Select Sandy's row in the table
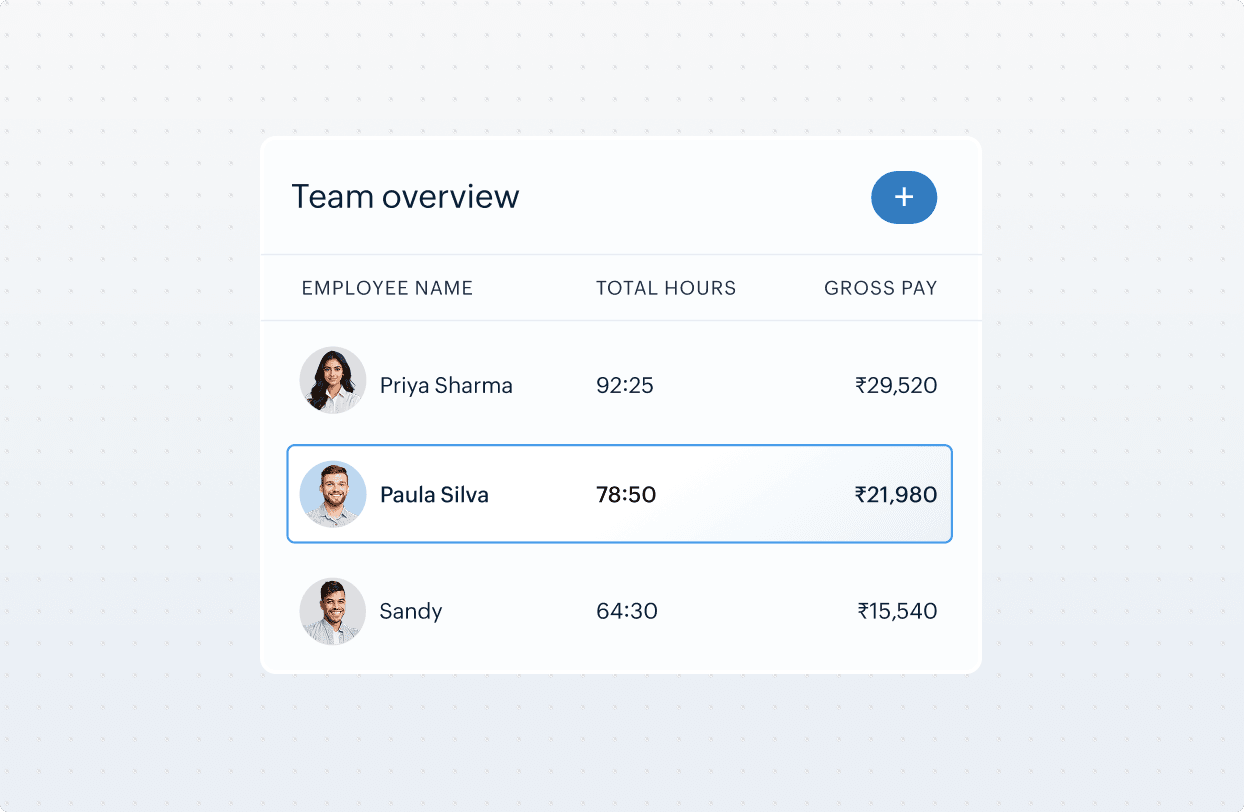Image resolution: width=1244 pixels, height=812 pixels. click(619, 611)
